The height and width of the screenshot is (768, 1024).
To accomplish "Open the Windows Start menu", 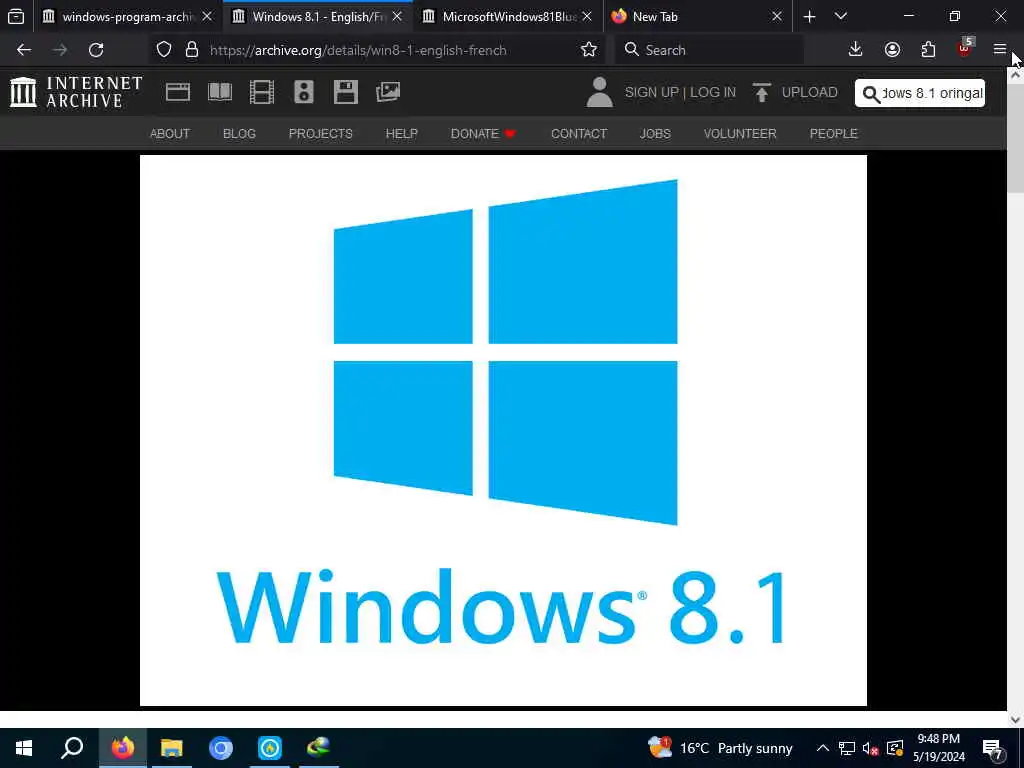I will pyautogui.click(x=24, y=748).
